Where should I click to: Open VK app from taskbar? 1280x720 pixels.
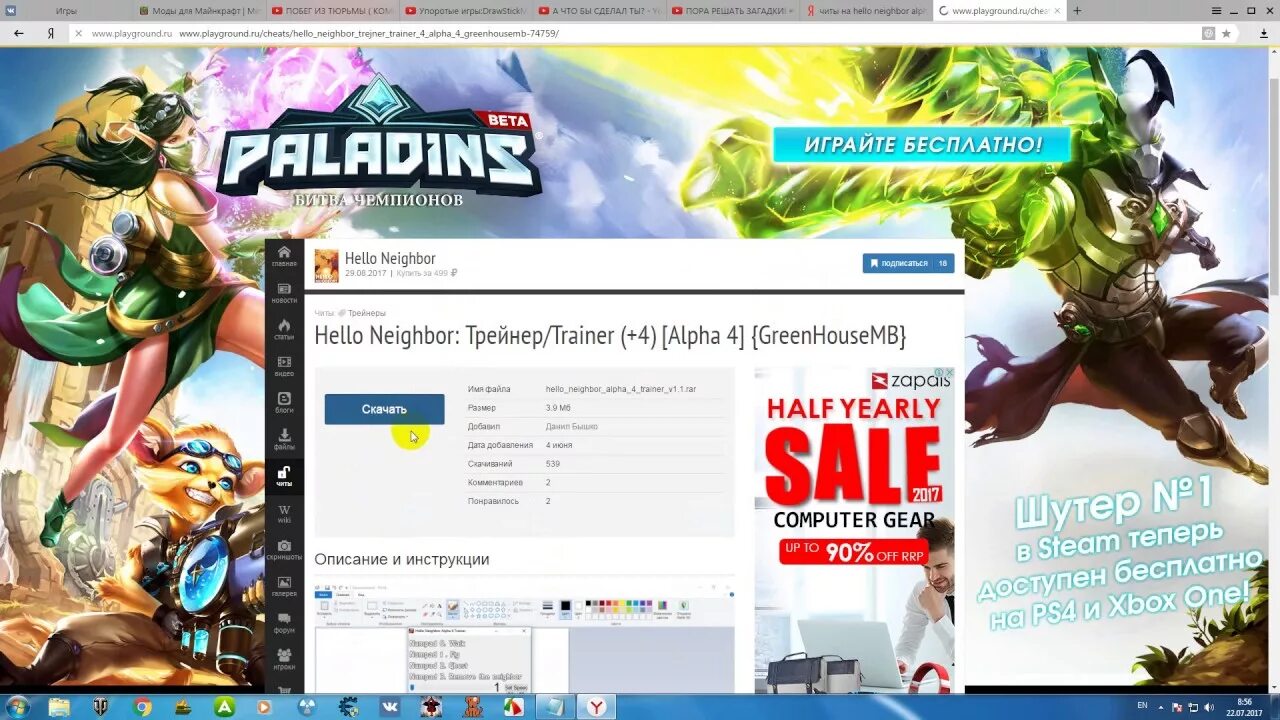pos(389,707)
